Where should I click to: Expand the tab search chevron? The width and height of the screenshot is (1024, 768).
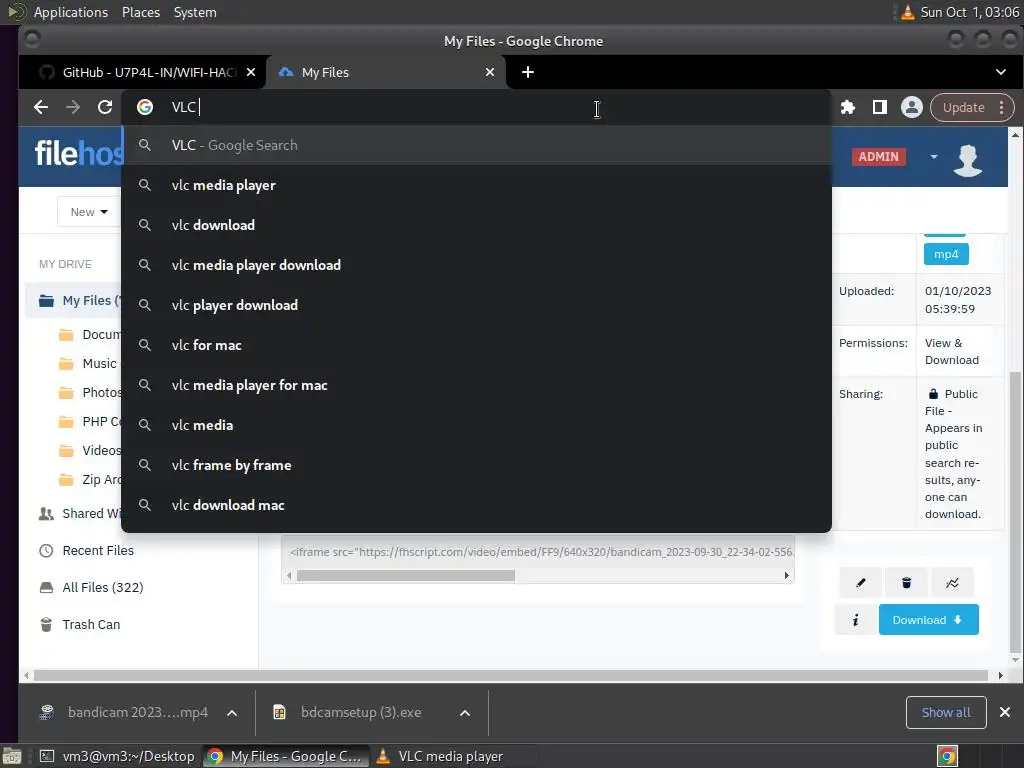tap(1000, 72)
